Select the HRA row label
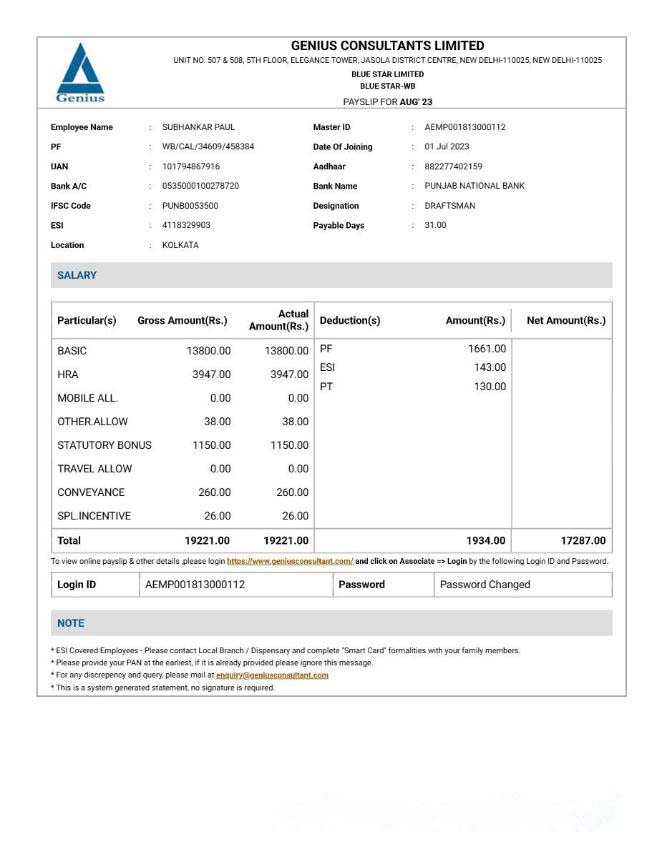Image resolution: width=657 pixels, height=849 pixels. coord(68,374)
